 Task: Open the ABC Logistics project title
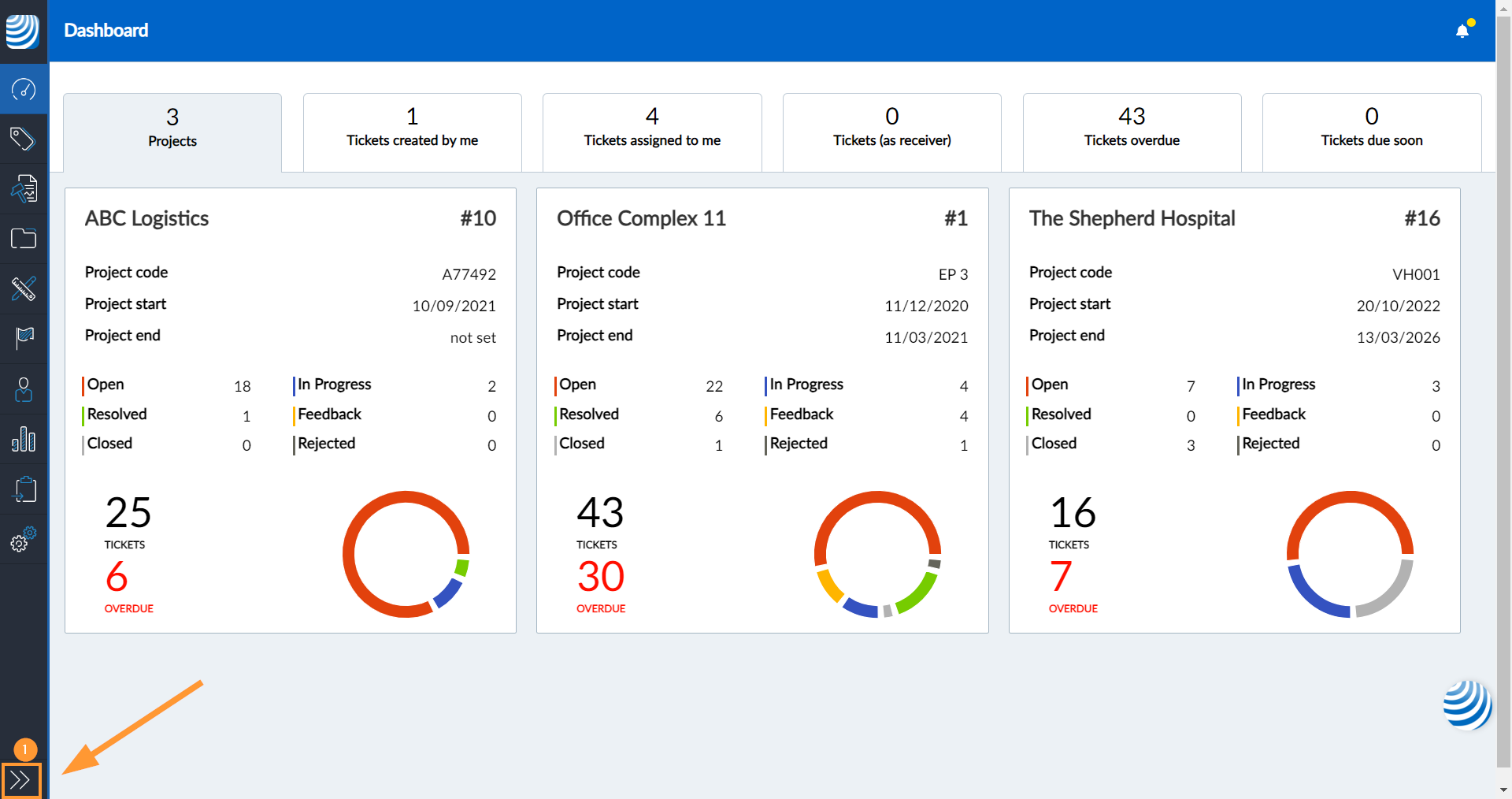click(x=146, y=218)
